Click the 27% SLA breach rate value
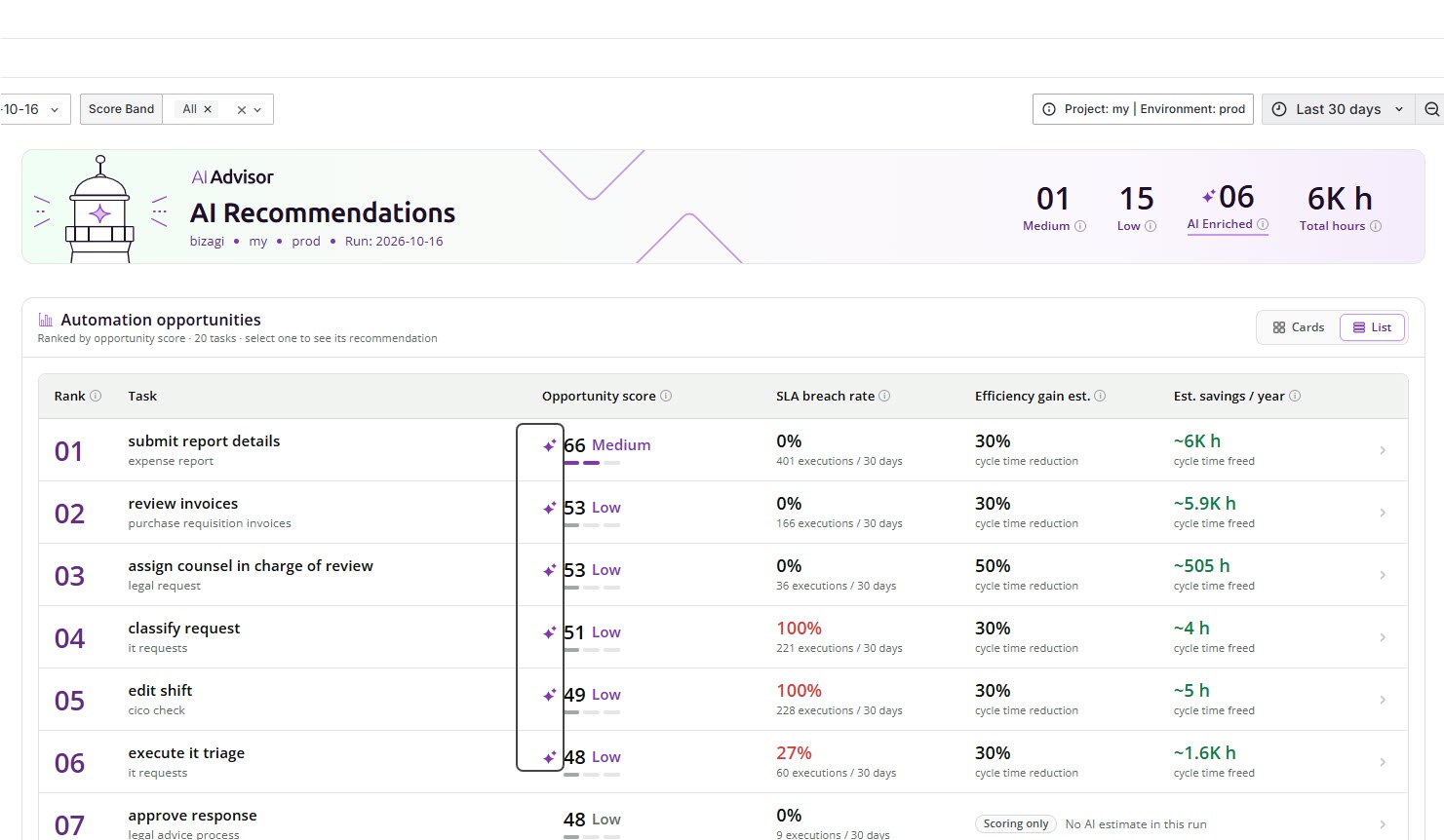This screenshot has width=1444, height=840. pos(794,753)
